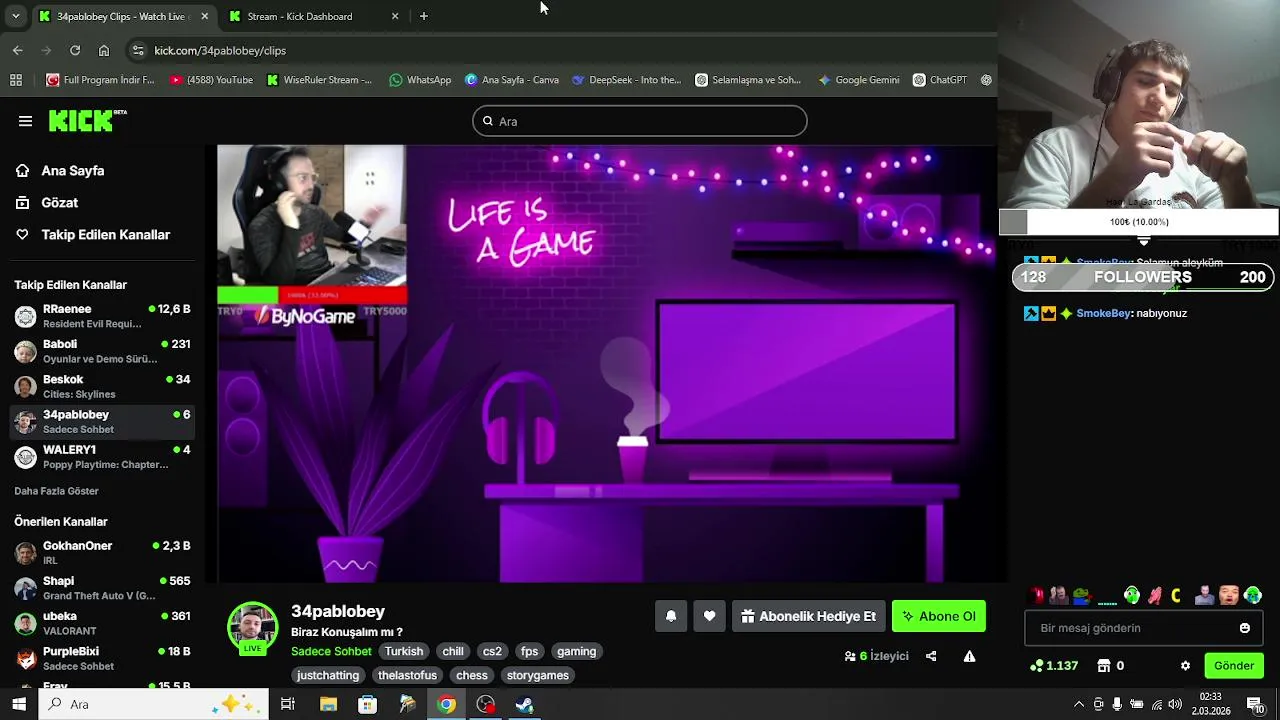Open Baboli channel in sidebar
Screen dimensions: 1280x720
pyautogui.click(x=102, y=351)
